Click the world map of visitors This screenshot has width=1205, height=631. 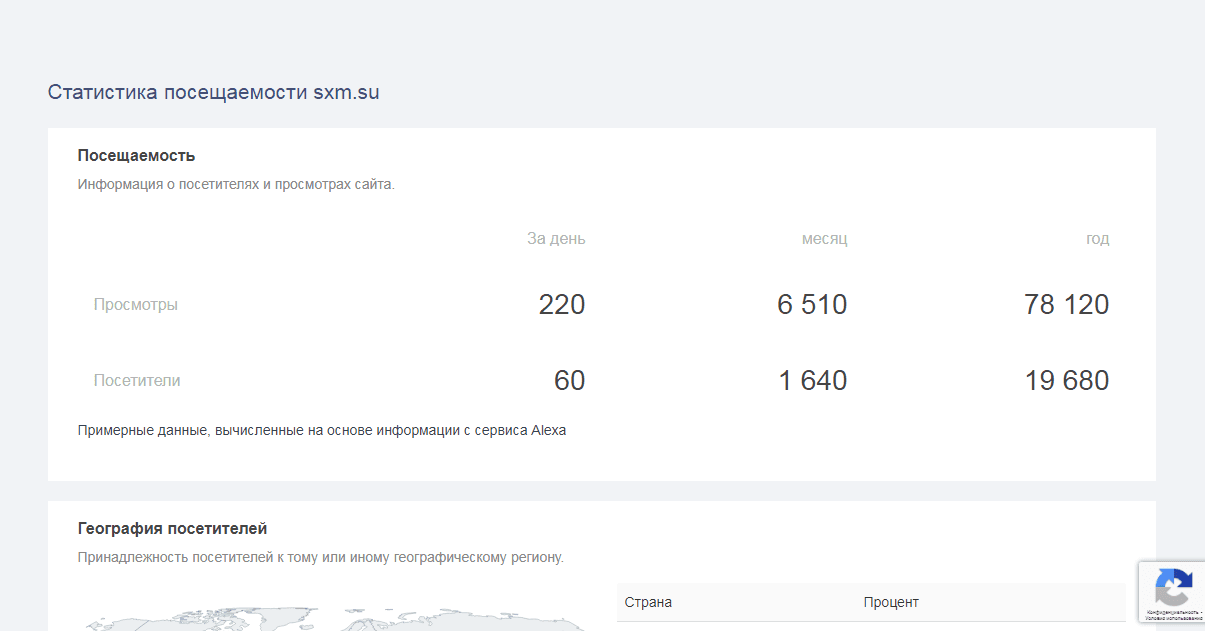point(330,618)
